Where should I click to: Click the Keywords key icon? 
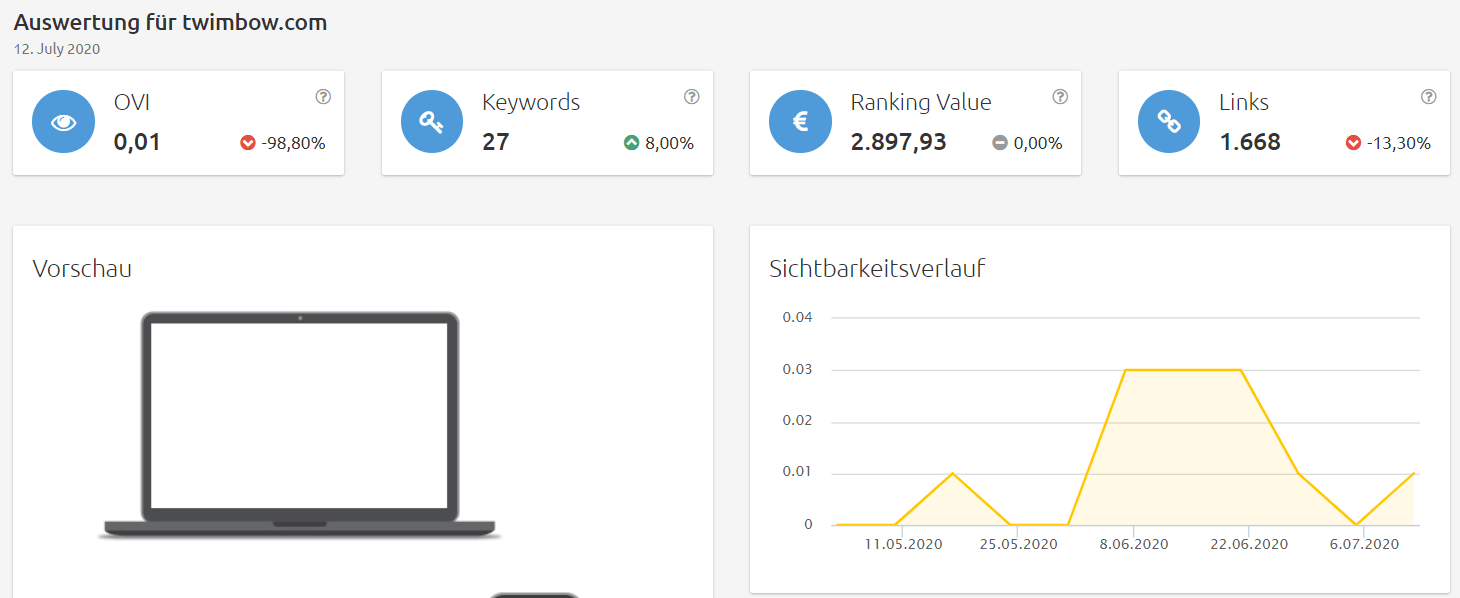pos(432,122)
